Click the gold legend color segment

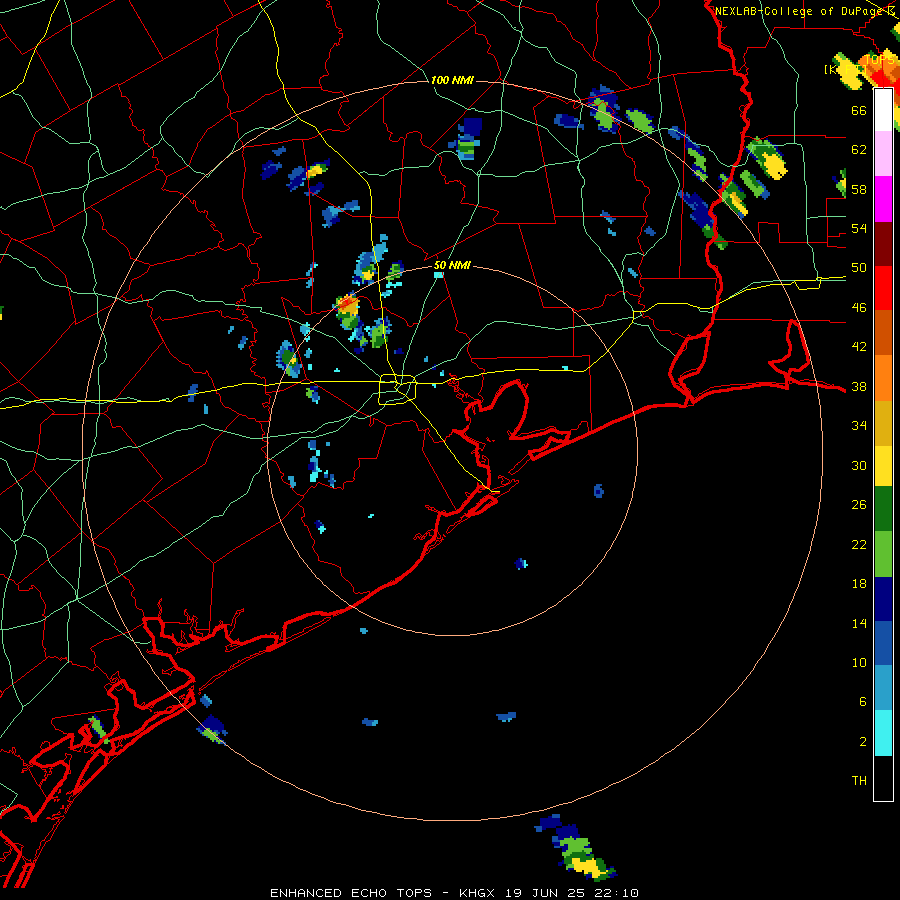point(883,423)
